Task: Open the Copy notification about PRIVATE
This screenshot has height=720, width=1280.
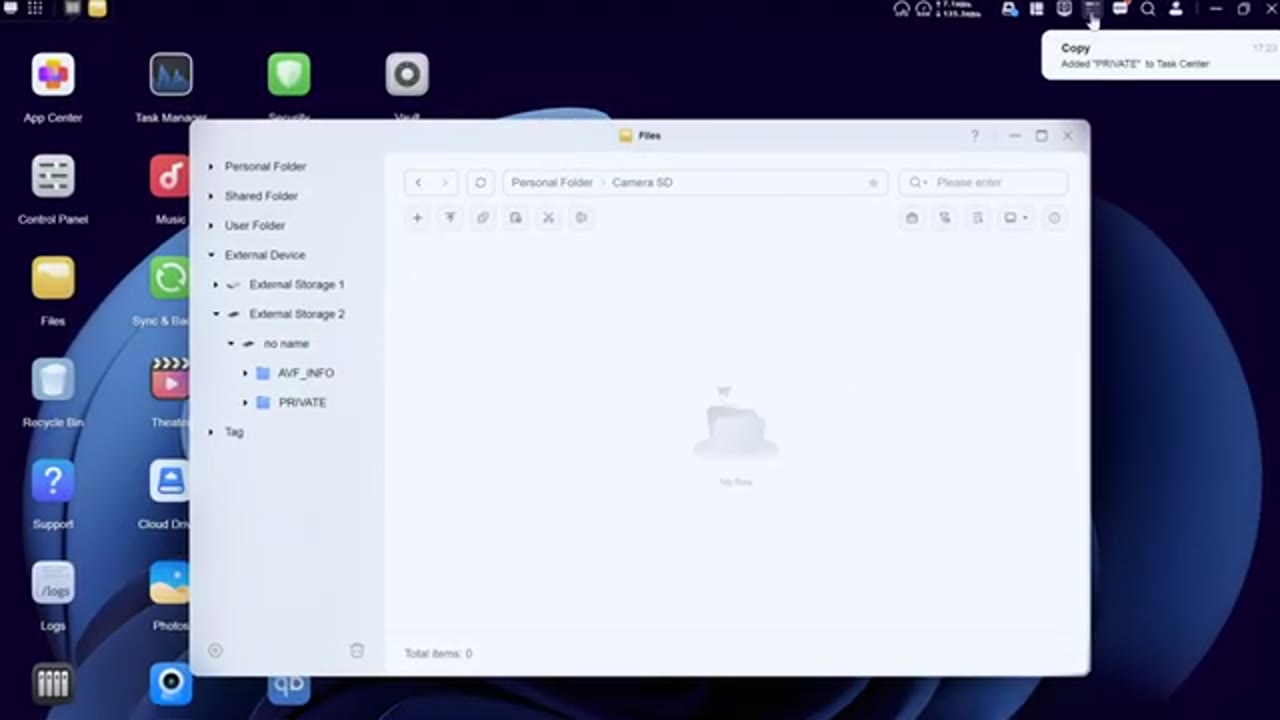Action: pos(1160,56)
